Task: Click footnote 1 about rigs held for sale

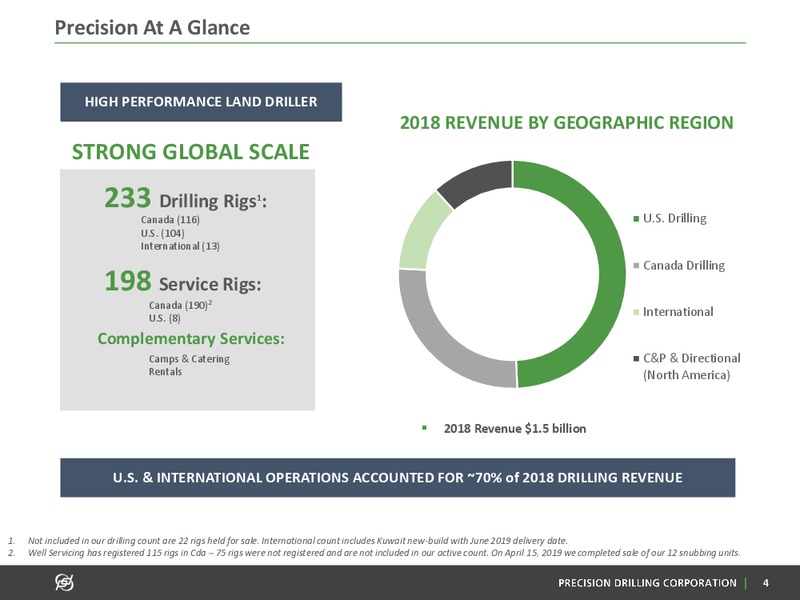Action: click(x=297, y=540)
